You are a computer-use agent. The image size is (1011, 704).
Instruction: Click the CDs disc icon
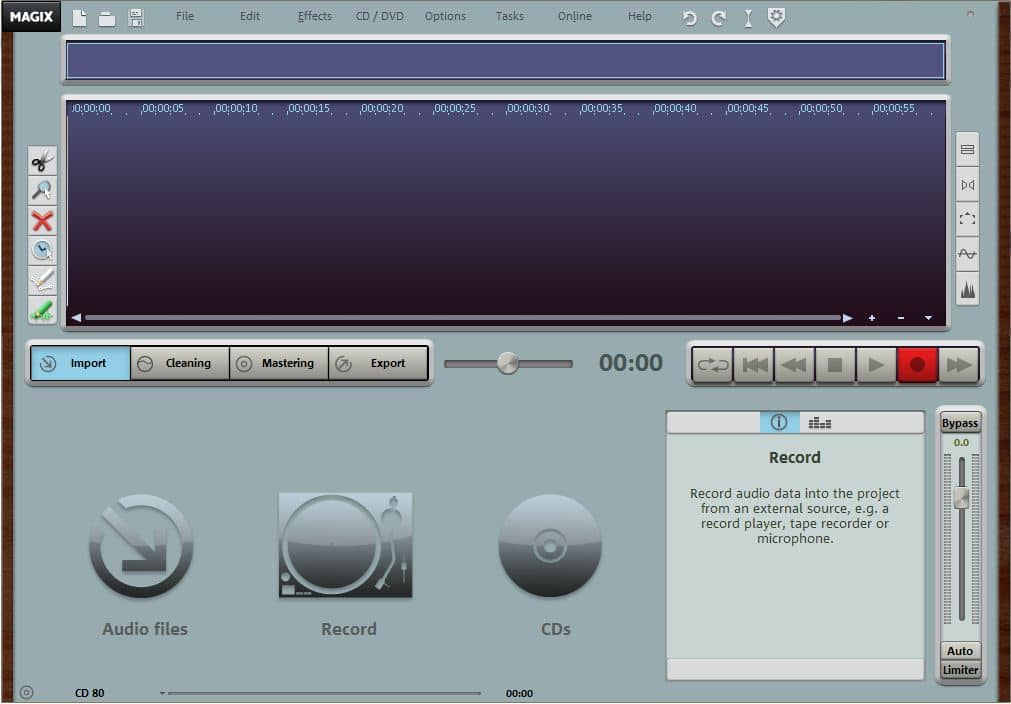pyautogui.click(x=549, y=545)
